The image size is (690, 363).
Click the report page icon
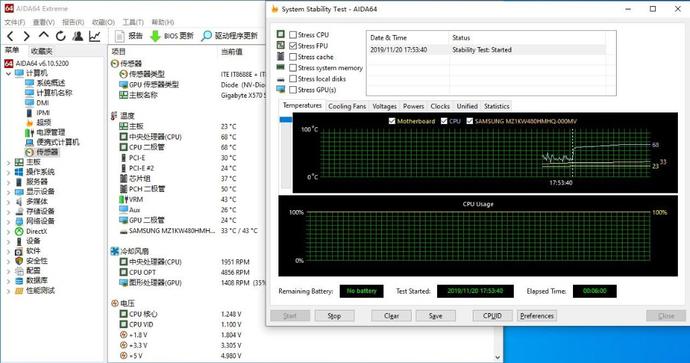pos(119,36)
